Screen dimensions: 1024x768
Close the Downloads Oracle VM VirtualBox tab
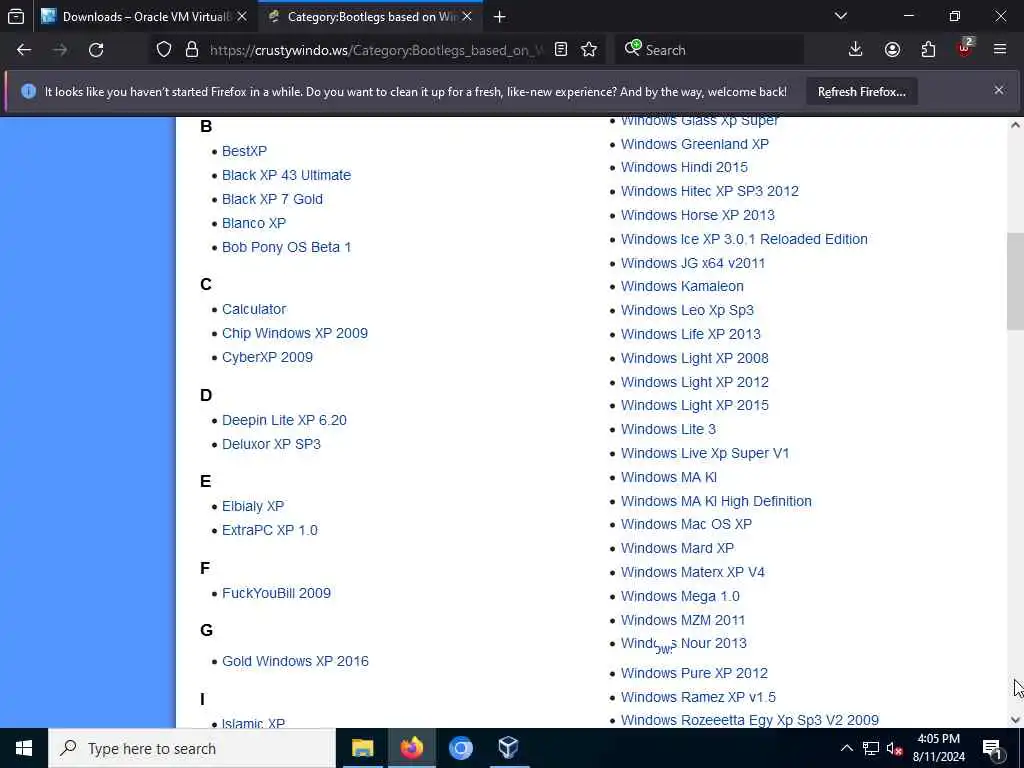tap(242, 16)
